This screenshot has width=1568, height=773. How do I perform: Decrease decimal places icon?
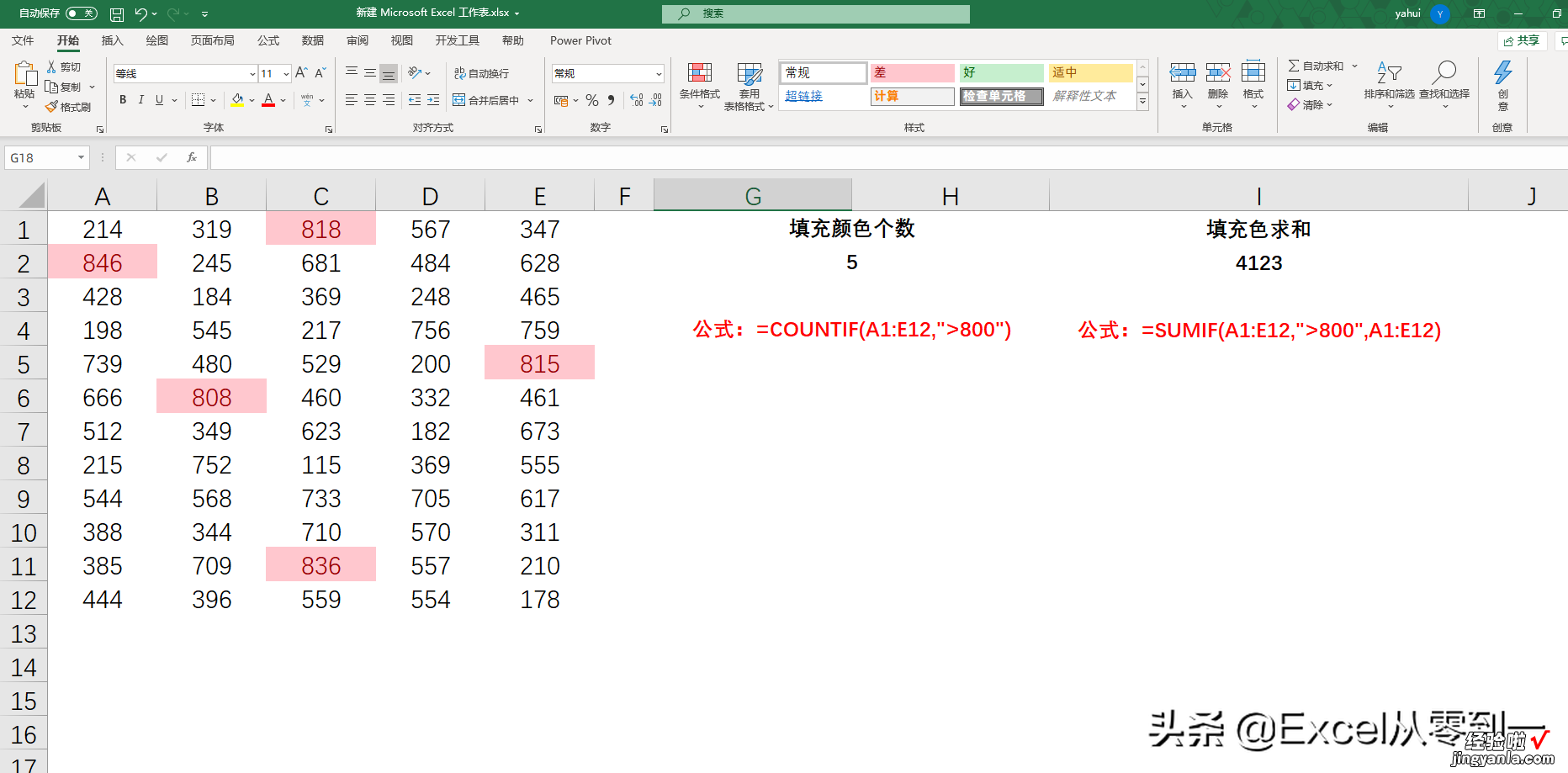pos(656,100)
